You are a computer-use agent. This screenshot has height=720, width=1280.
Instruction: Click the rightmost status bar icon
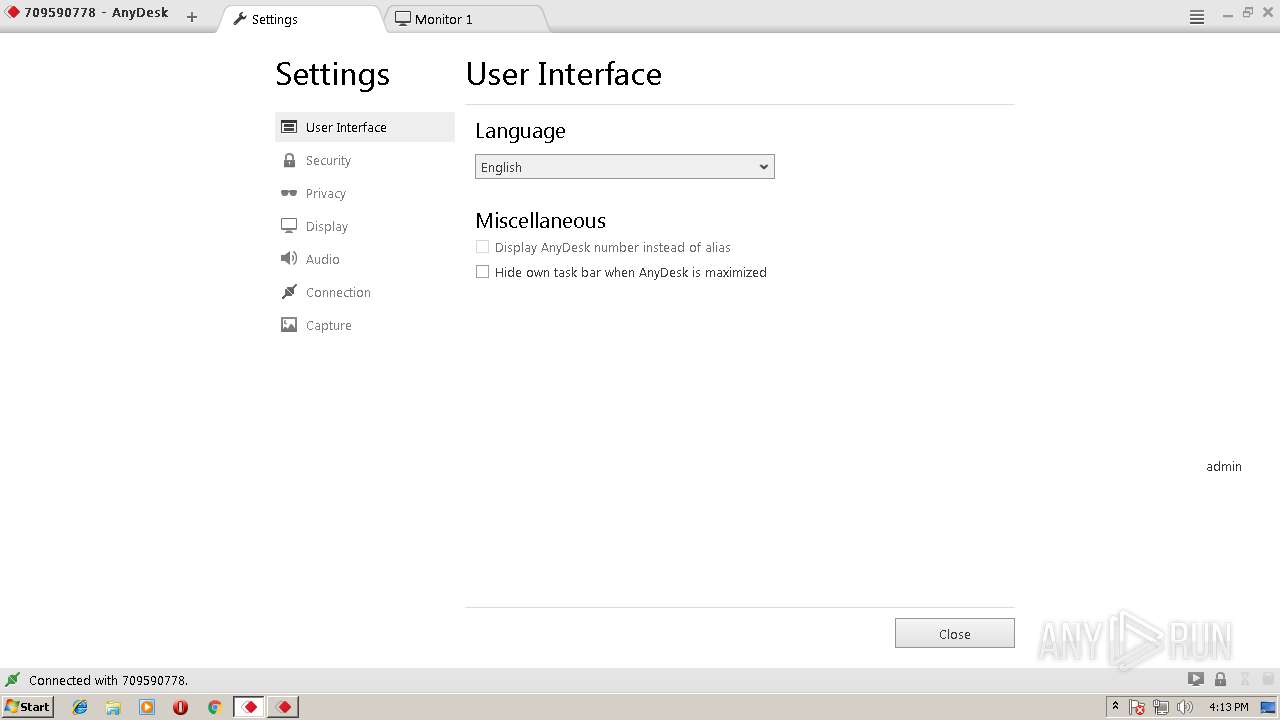tap(1268, 679)
